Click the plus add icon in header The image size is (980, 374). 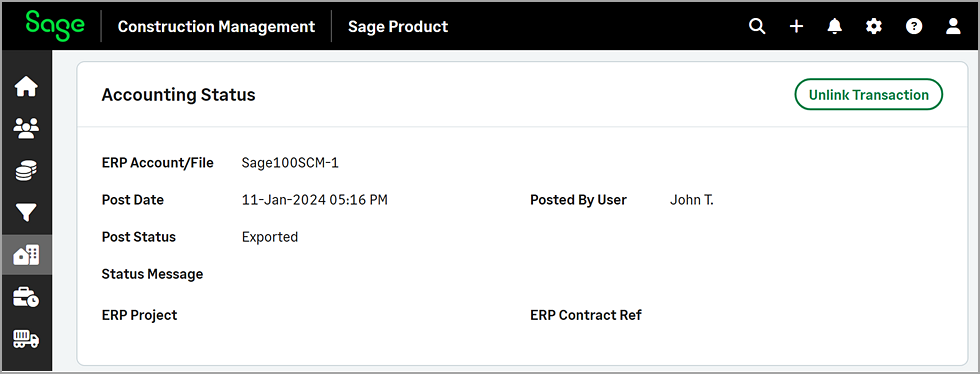tap(796, 26)
